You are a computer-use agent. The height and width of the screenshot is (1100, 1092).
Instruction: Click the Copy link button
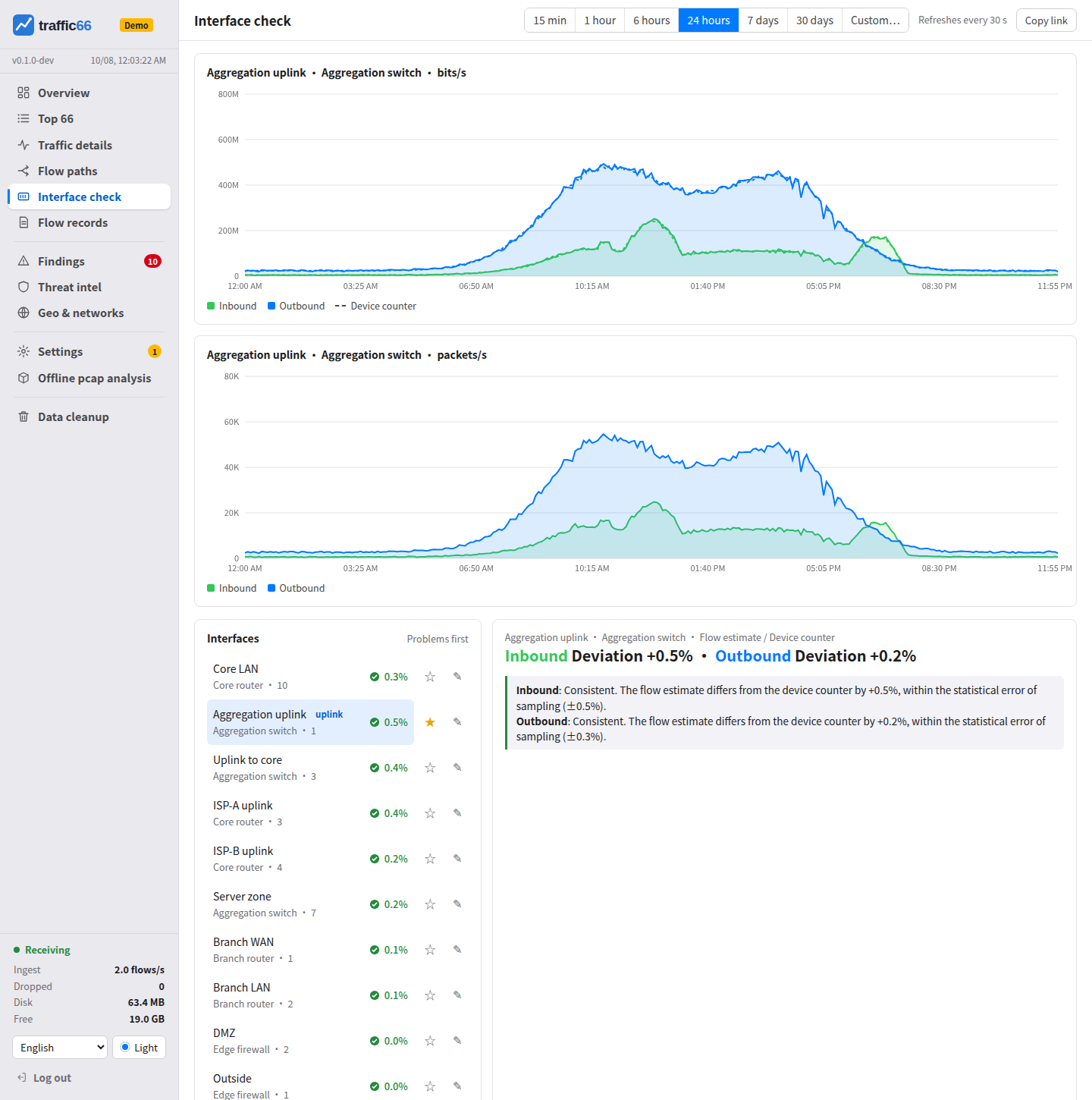pyautogui.click(x=1046, y=20)
